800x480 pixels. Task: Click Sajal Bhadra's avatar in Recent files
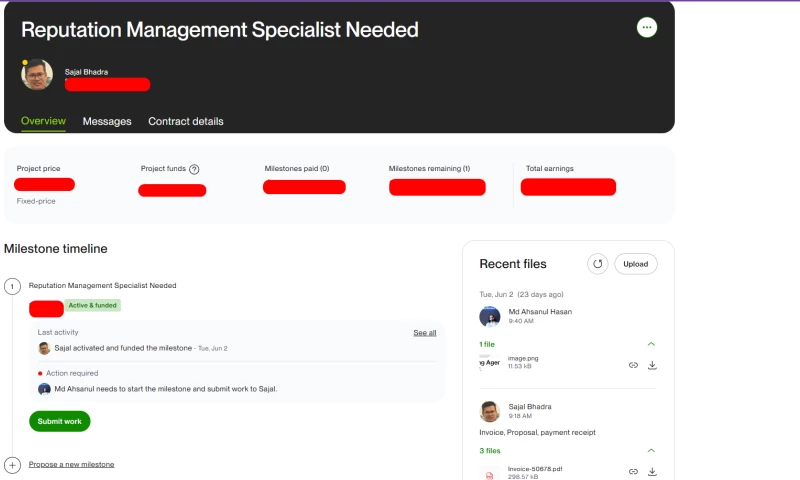coord(490,411)
